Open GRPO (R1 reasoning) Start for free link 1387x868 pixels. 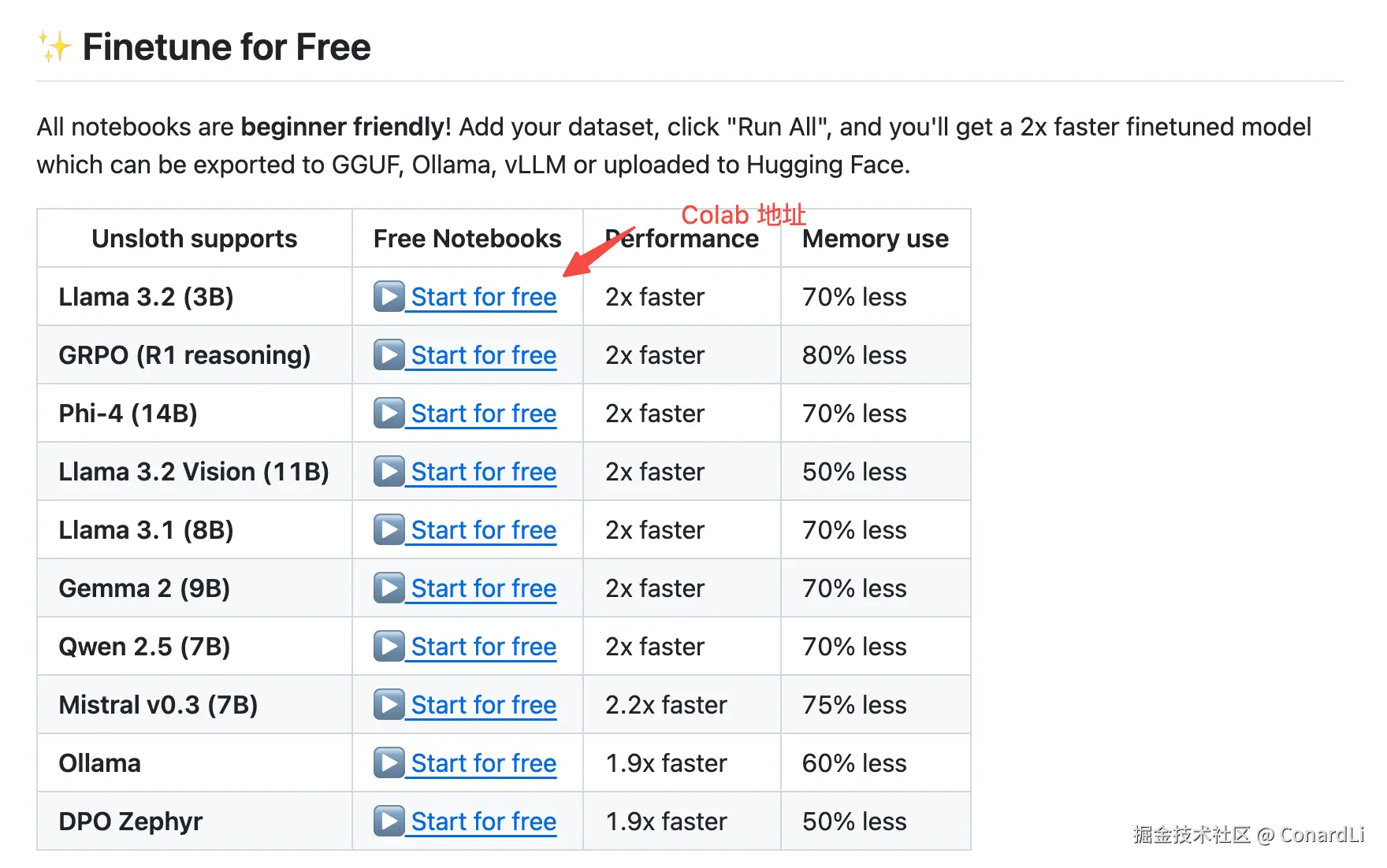tap(483, 356)
